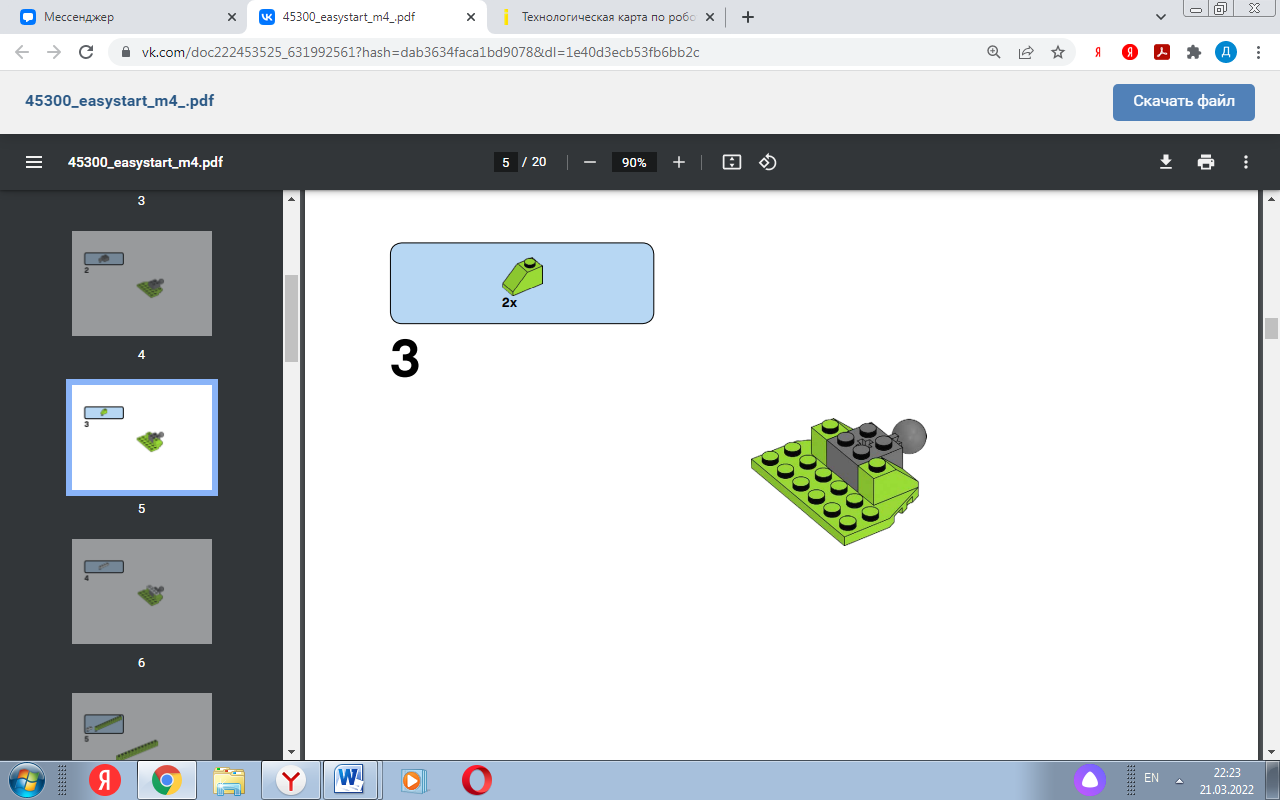This screenshot has height=800, width=1280.
Task: Select the page 5 thumbnail
Action: pos(142,437)
